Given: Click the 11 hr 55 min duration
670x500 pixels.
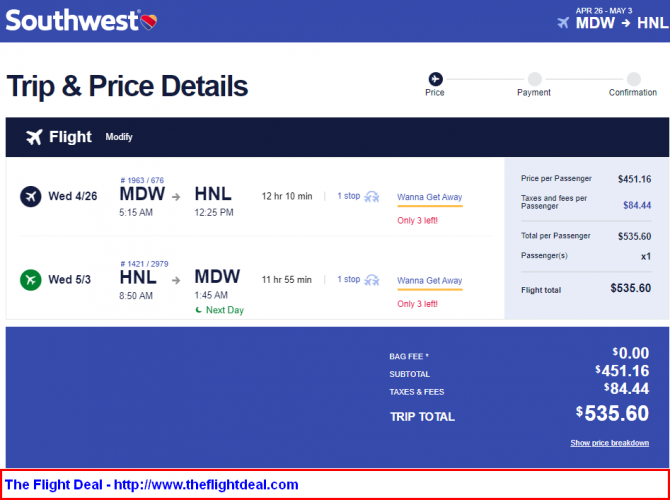Looking at the screenshot, I should click(287, 280).
